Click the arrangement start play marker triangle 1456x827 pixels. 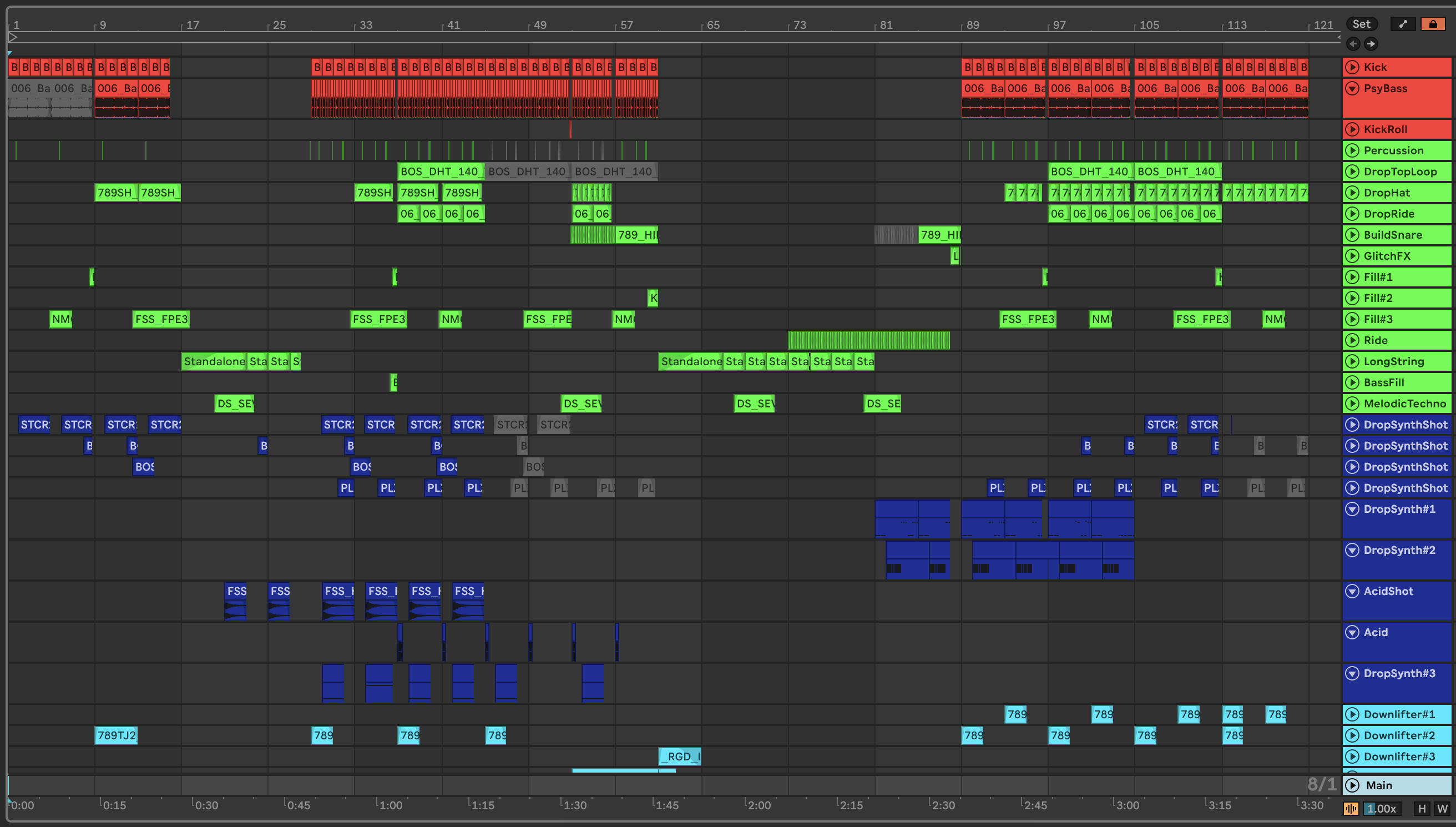(x=13, y=38)
